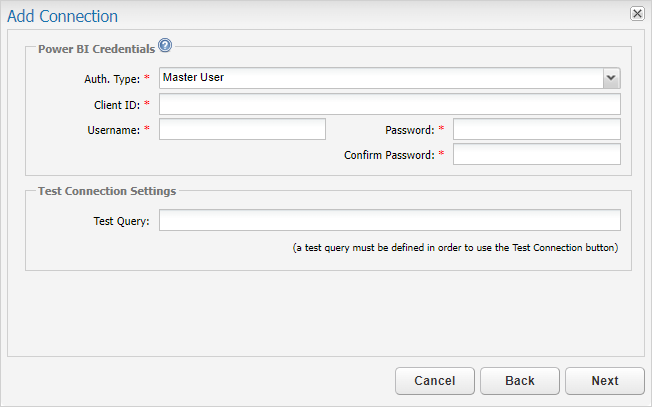Click the Test Connection Settings heading
The image size is (652, 407).
107,191
